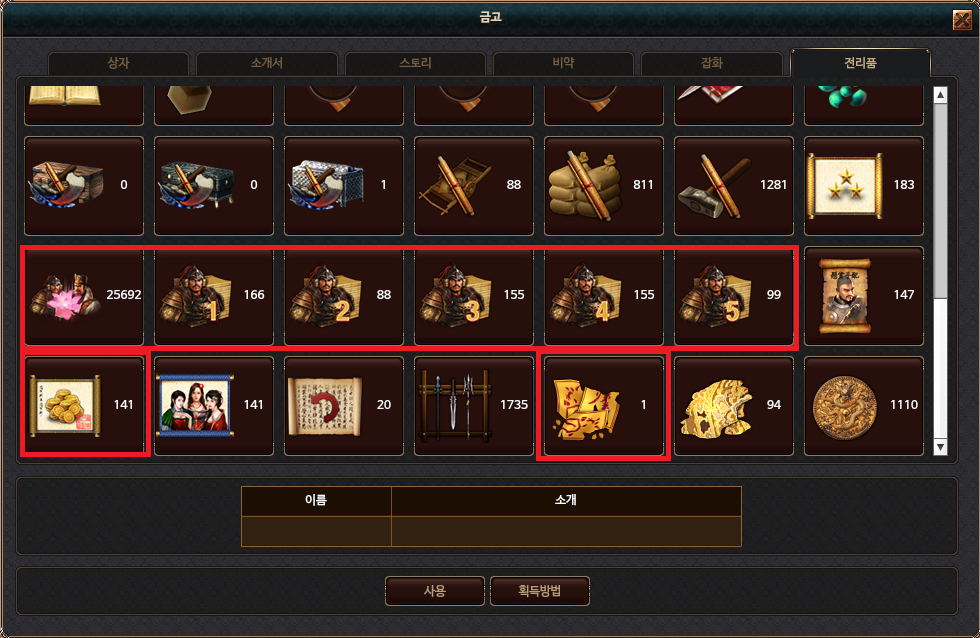The image size is (980, 638).
Task: Select the three-star scroll item with 183
Action: click(864, 186)
